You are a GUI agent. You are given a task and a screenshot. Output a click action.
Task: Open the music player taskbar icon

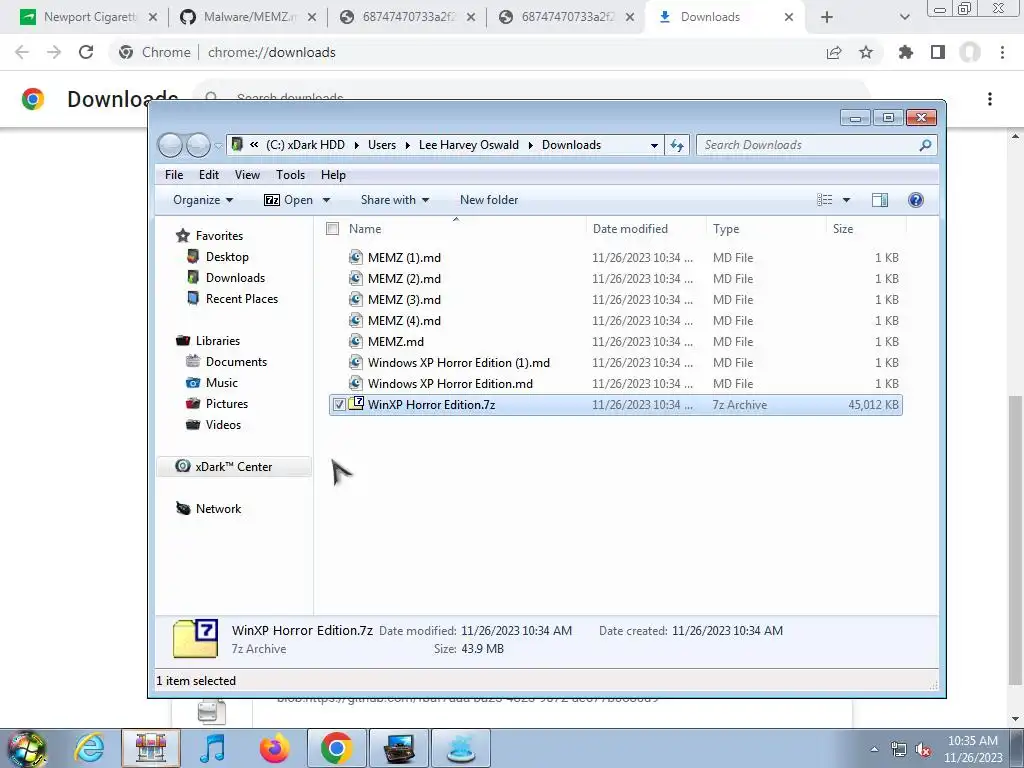[213, 747]
